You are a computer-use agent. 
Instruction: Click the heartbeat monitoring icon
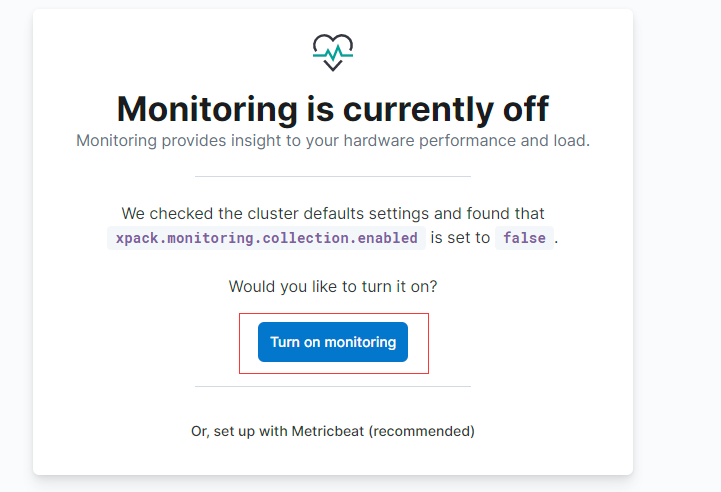[x=333, y=52]
